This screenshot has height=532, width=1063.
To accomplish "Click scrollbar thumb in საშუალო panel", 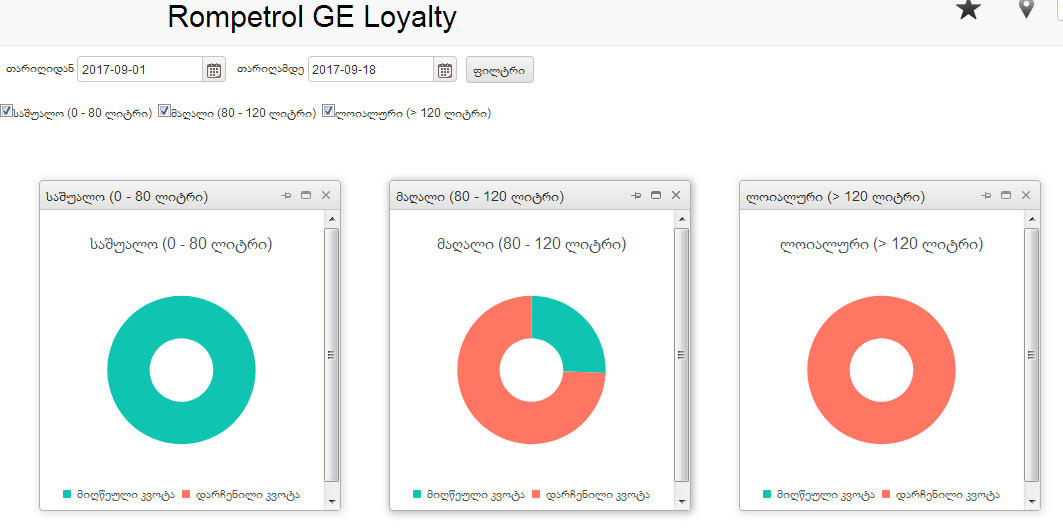I will point(332,354).
